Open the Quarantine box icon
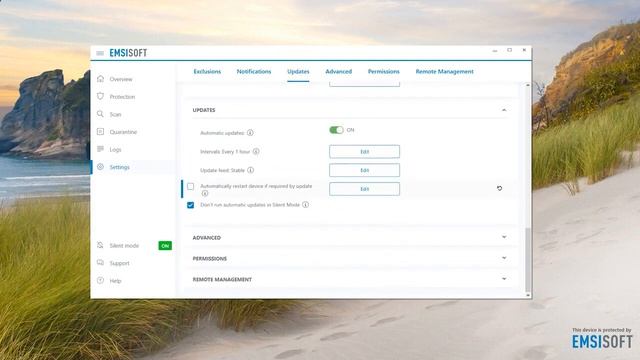The height and width of the screenshot is (360, 640). coord(100,131)
